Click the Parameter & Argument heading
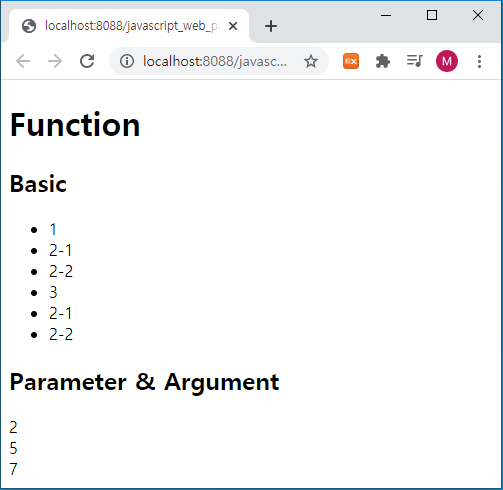 pyautogui.click(x=144, y=382)
